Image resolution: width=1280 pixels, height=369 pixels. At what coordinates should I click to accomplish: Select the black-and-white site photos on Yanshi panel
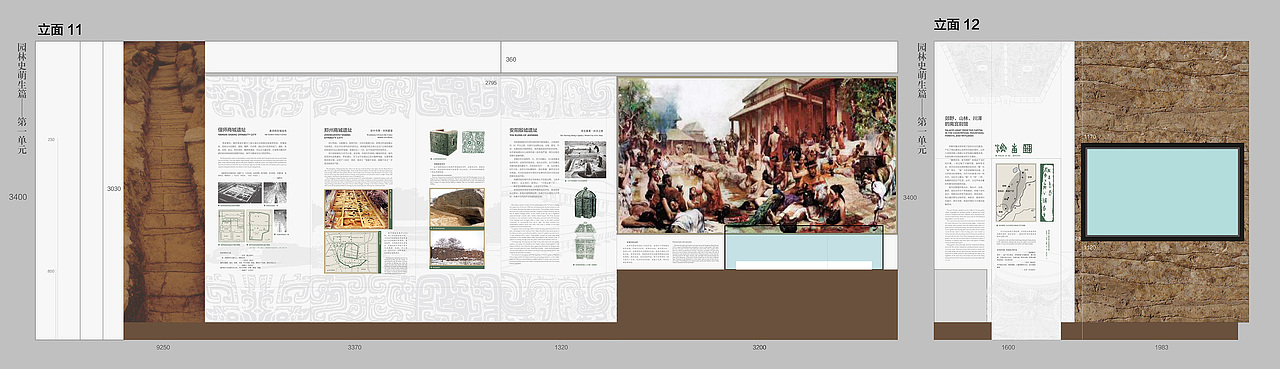point(252,192)
